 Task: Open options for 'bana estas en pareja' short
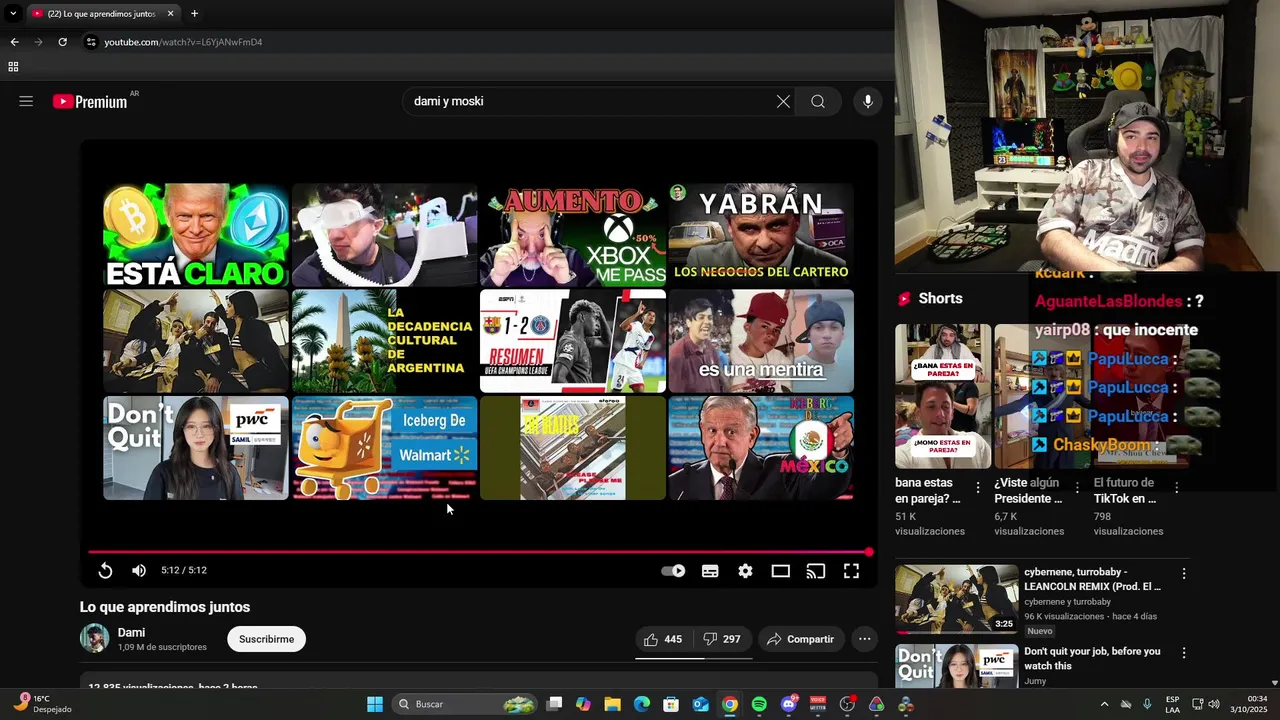(x=978, y=488)
